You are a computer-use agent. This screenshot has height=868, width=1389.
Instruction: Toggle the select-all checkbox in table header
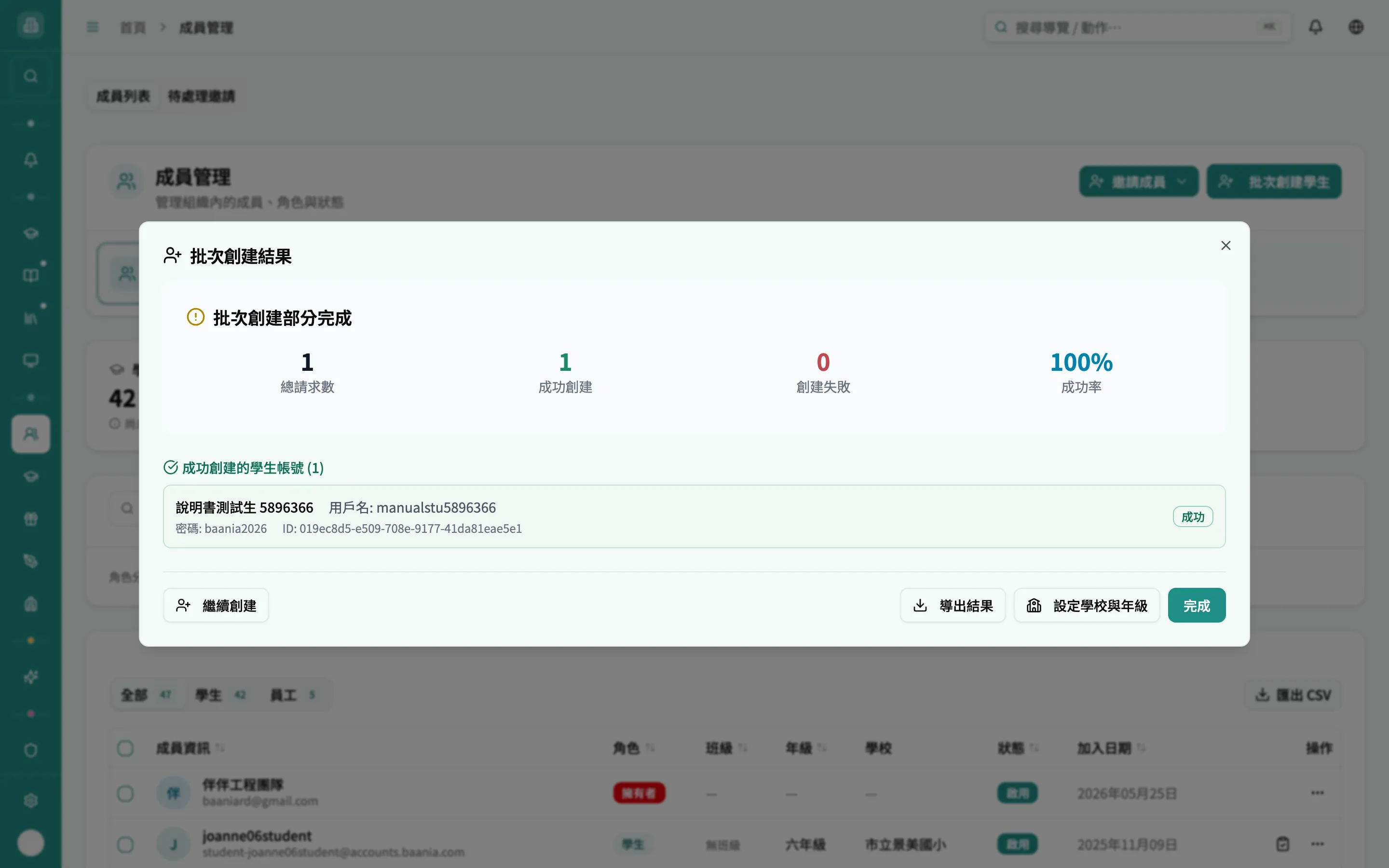coord(125,748)
